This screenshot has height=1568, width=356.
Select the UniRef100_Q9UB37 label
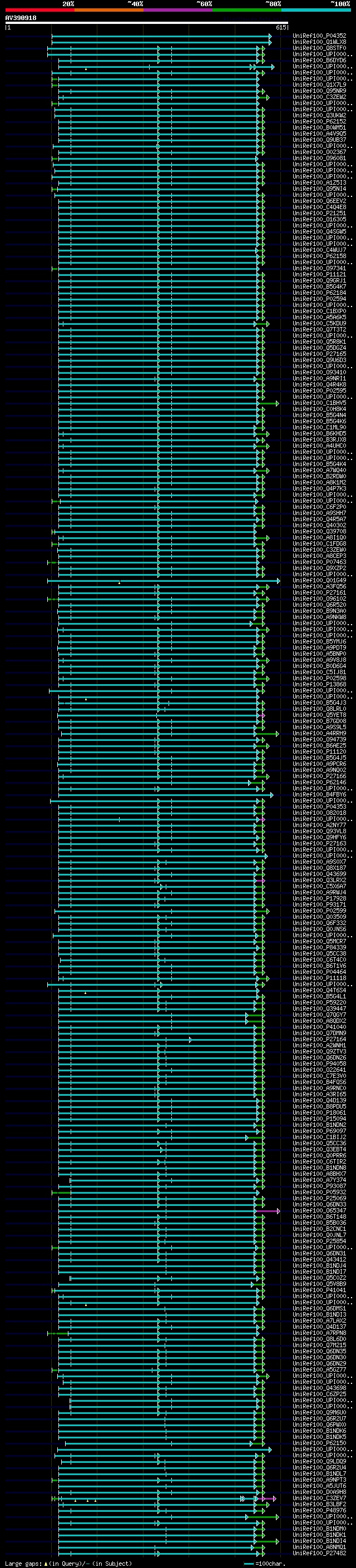click(319, 140)
